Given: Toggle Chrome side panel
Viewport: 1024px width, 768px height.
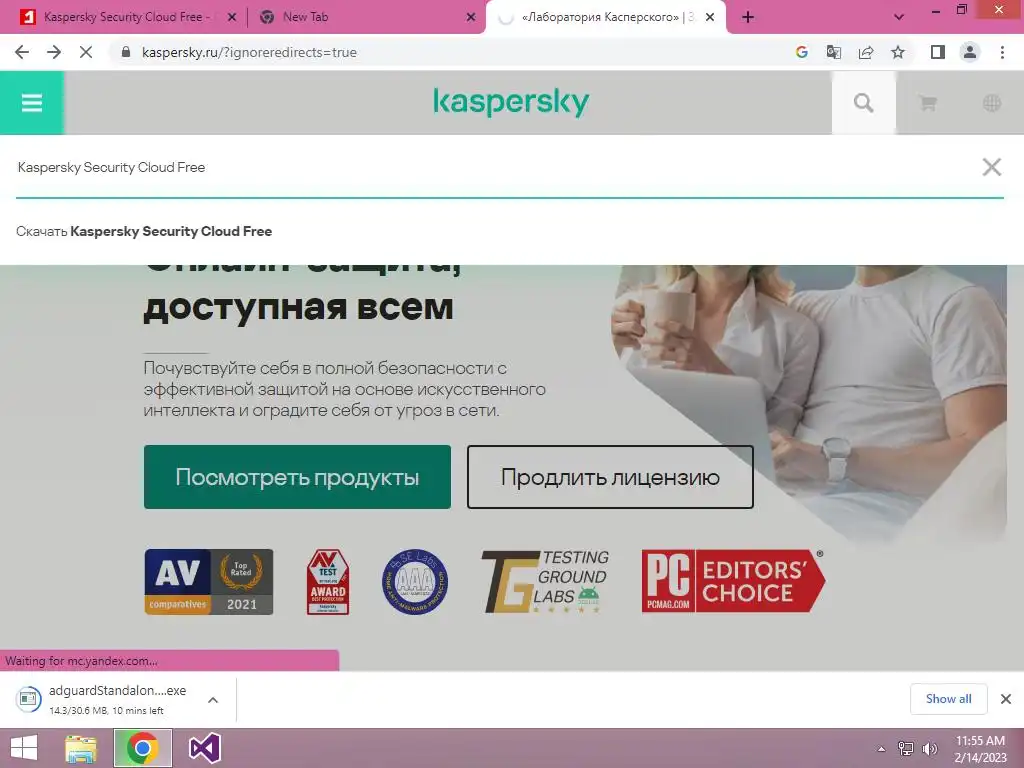Looking at the screenshot, I should (938, 52).
